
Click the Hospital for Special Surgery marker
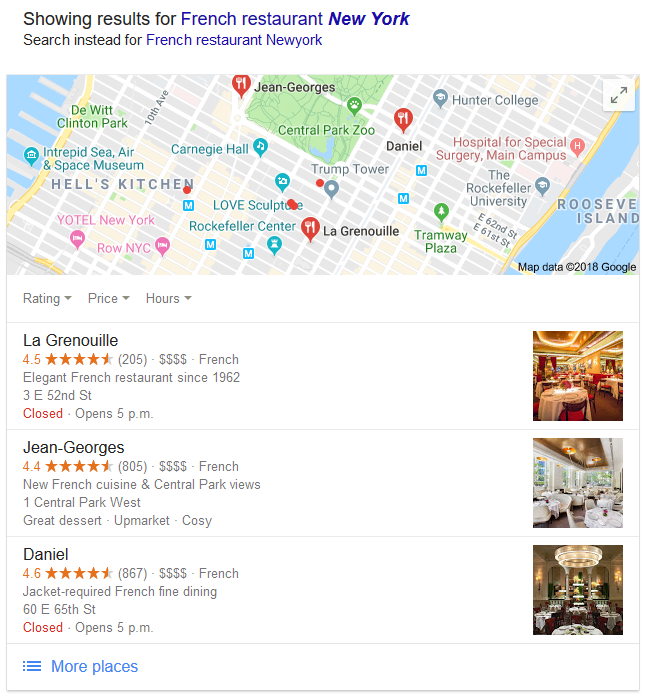(x=577, y=147)
